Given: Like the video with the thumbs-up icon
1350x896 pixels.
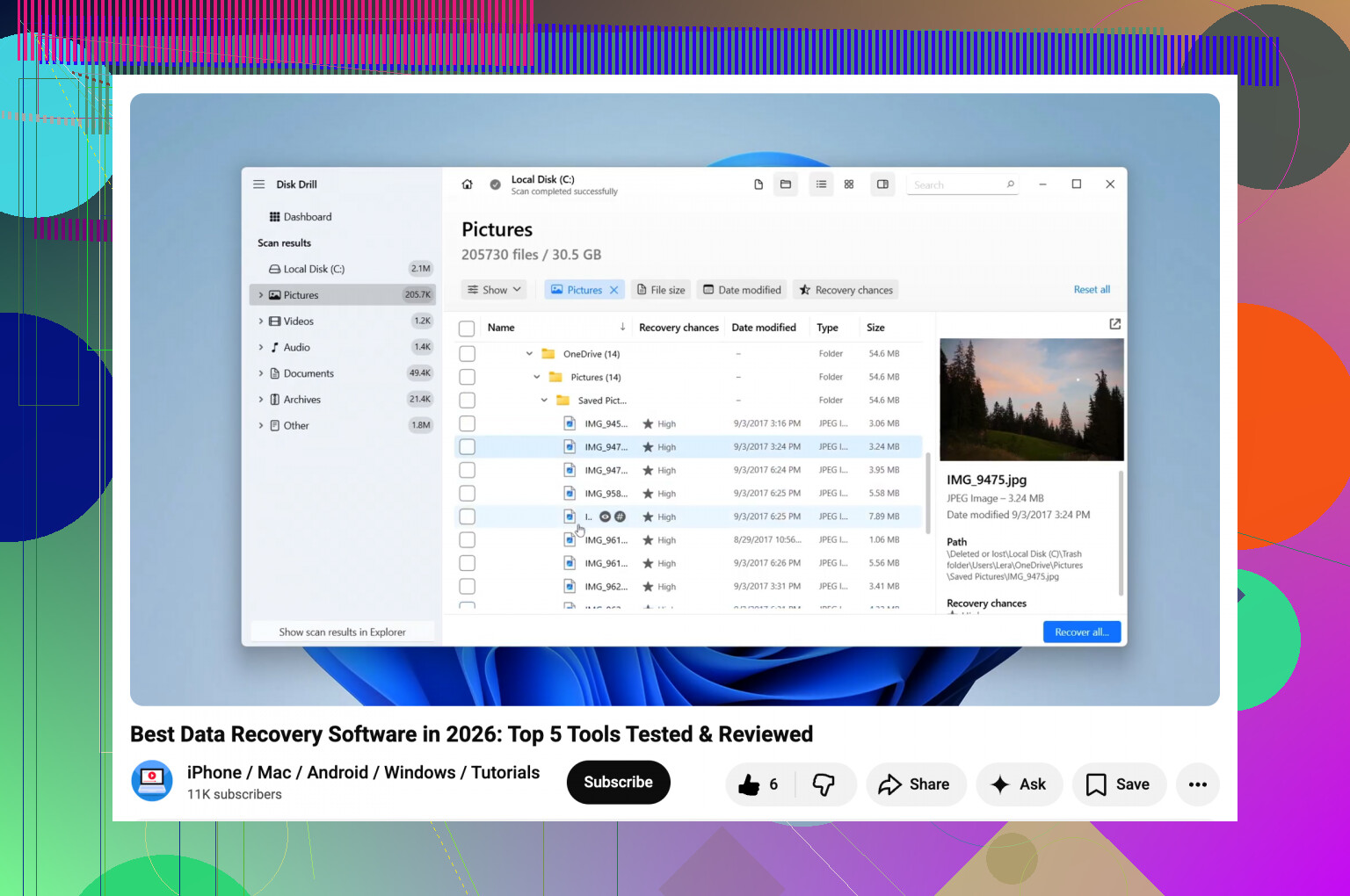Looking at the screenshot, I should pyautogui.click(x=749, y=784).
